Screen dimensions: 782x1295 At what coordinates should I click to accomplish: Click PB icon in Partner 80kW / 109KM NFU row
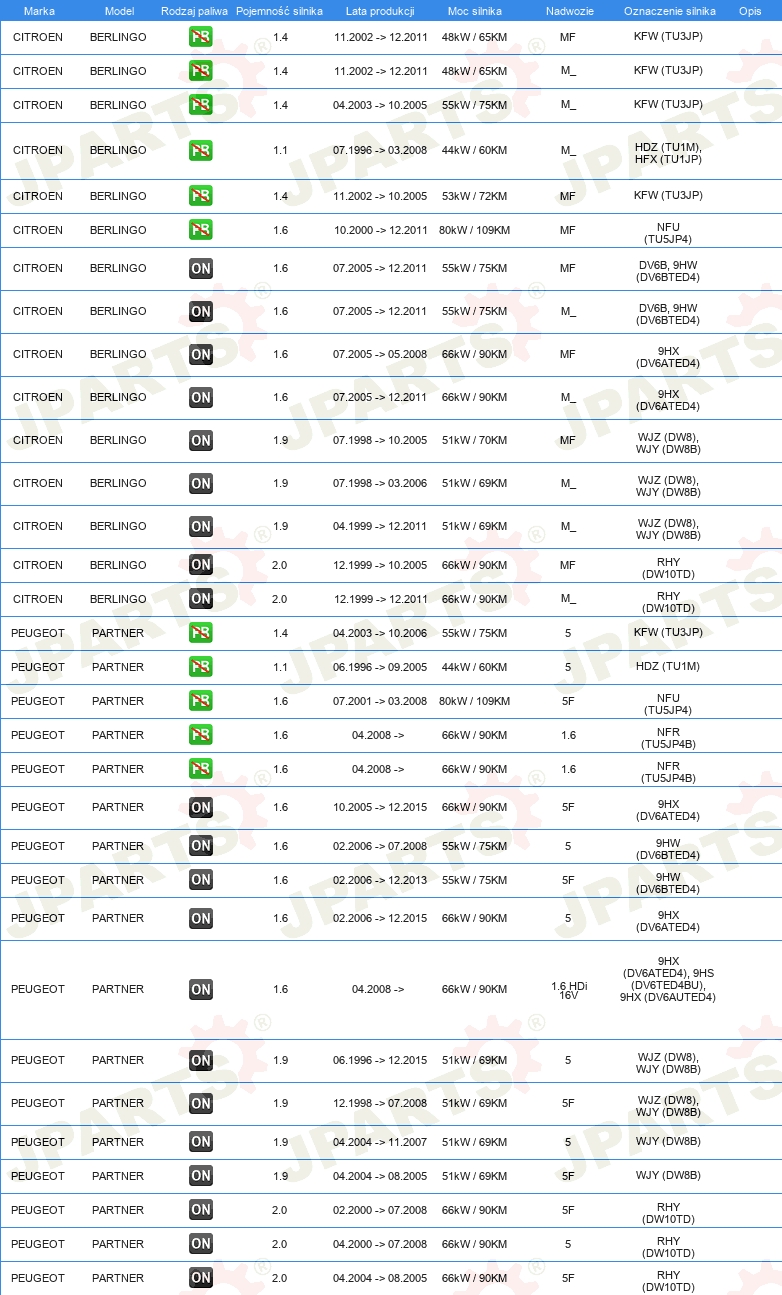point(201,701)
